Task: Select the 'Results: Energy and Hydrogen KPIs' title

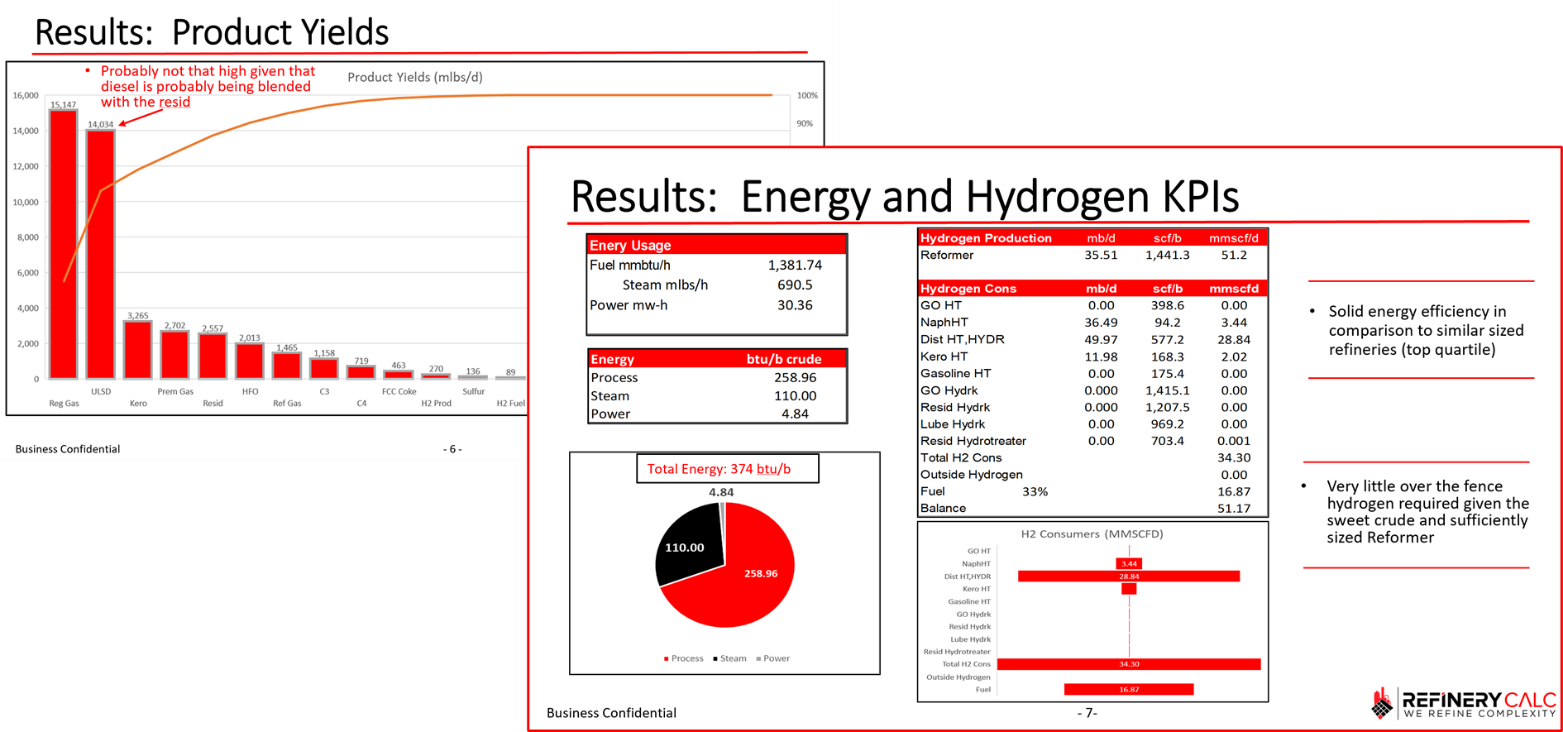Action: 905,195
